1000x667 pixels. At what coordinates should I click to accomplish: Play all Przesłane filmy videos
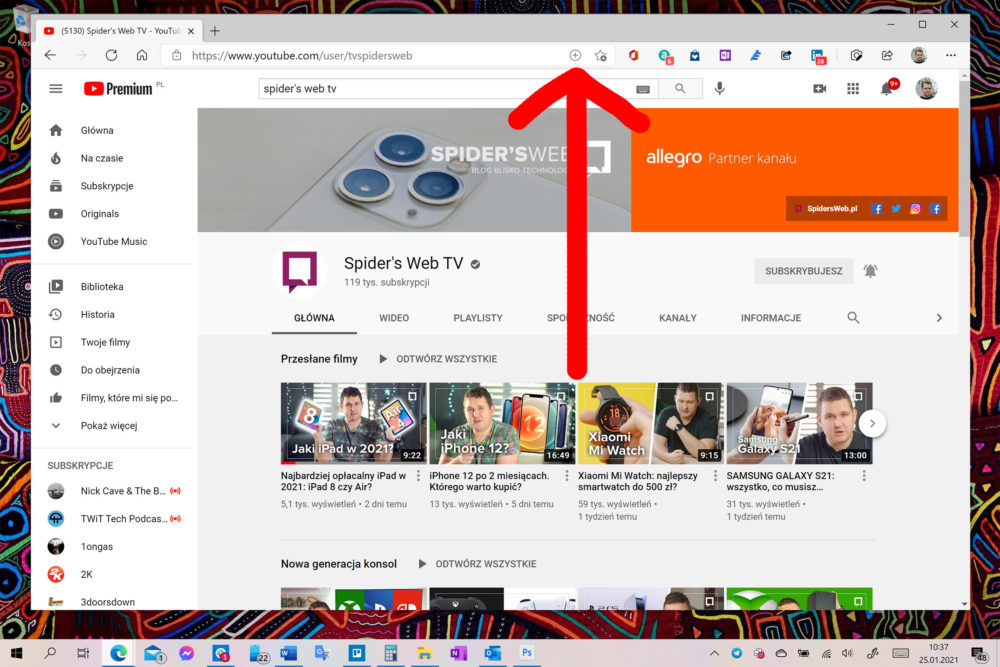(x=438, y=359)
